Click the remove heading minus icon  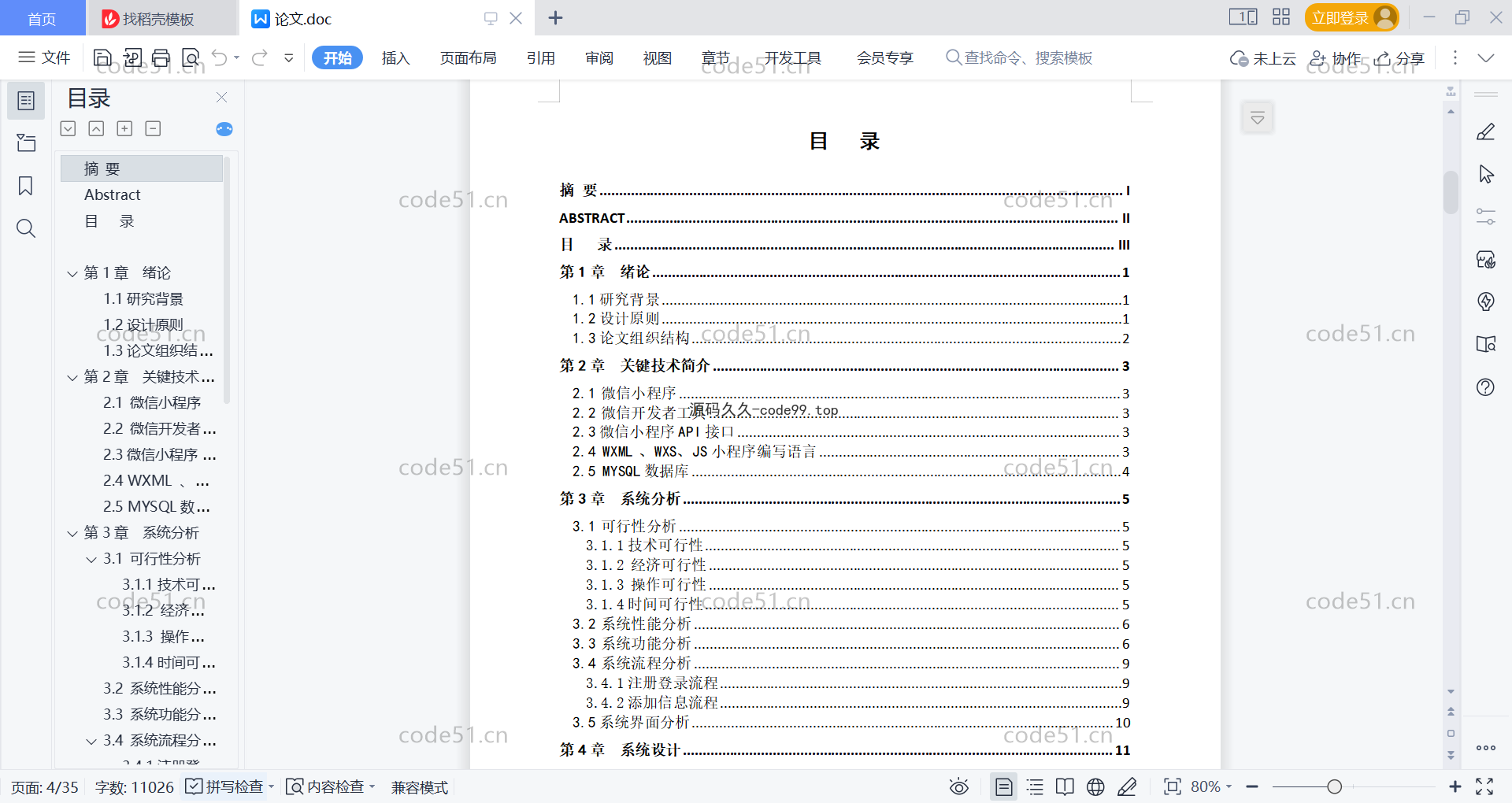point(153,128)
